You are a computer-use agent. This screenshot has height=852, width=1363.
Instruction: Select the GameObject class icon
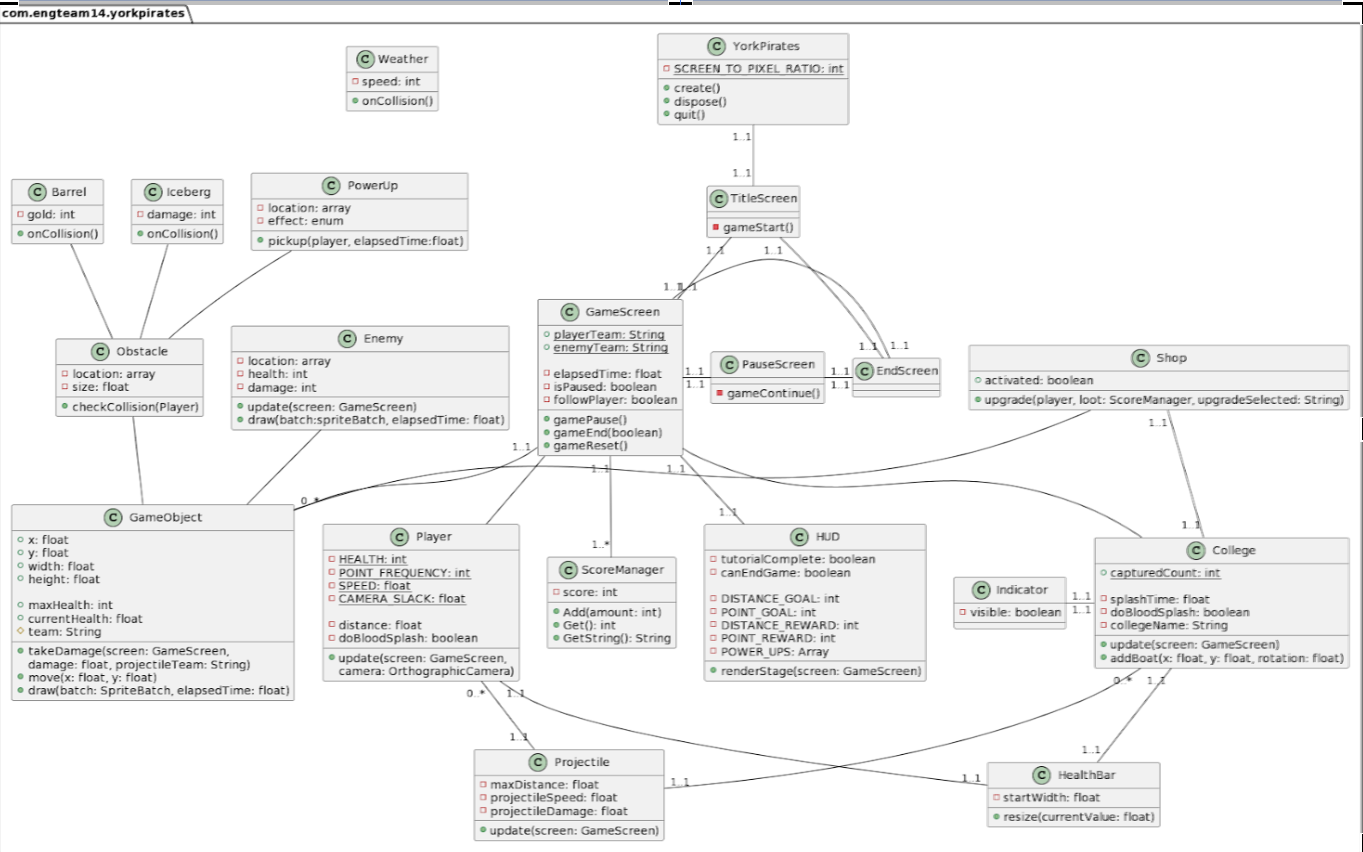[x=113, y=517]
